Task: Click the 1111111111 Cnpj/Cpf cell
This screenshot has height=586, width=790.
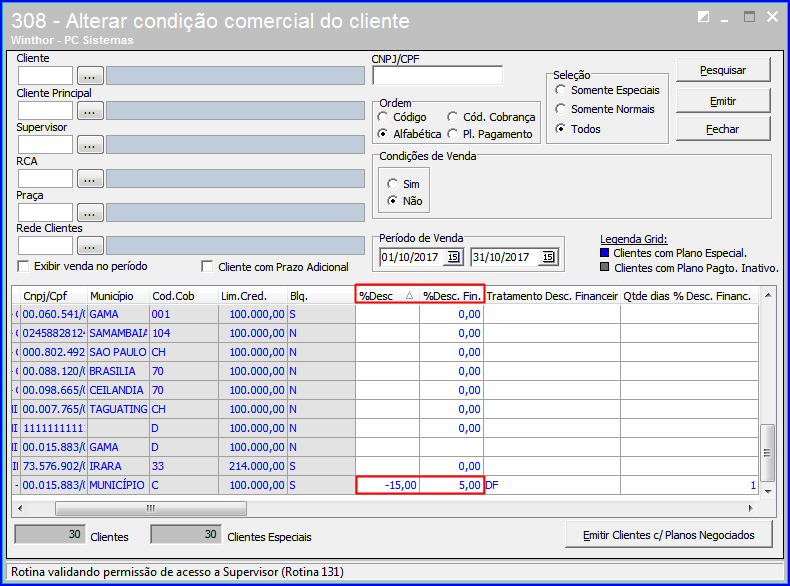Action: click(x=54, y=428)
